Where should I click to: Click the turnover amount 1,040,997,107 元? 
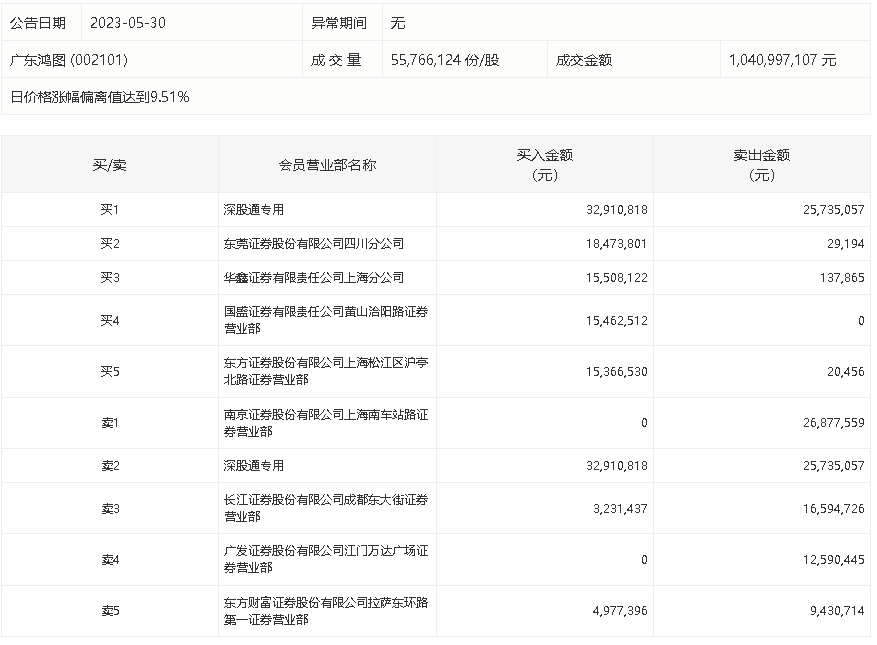pos(782,60)
